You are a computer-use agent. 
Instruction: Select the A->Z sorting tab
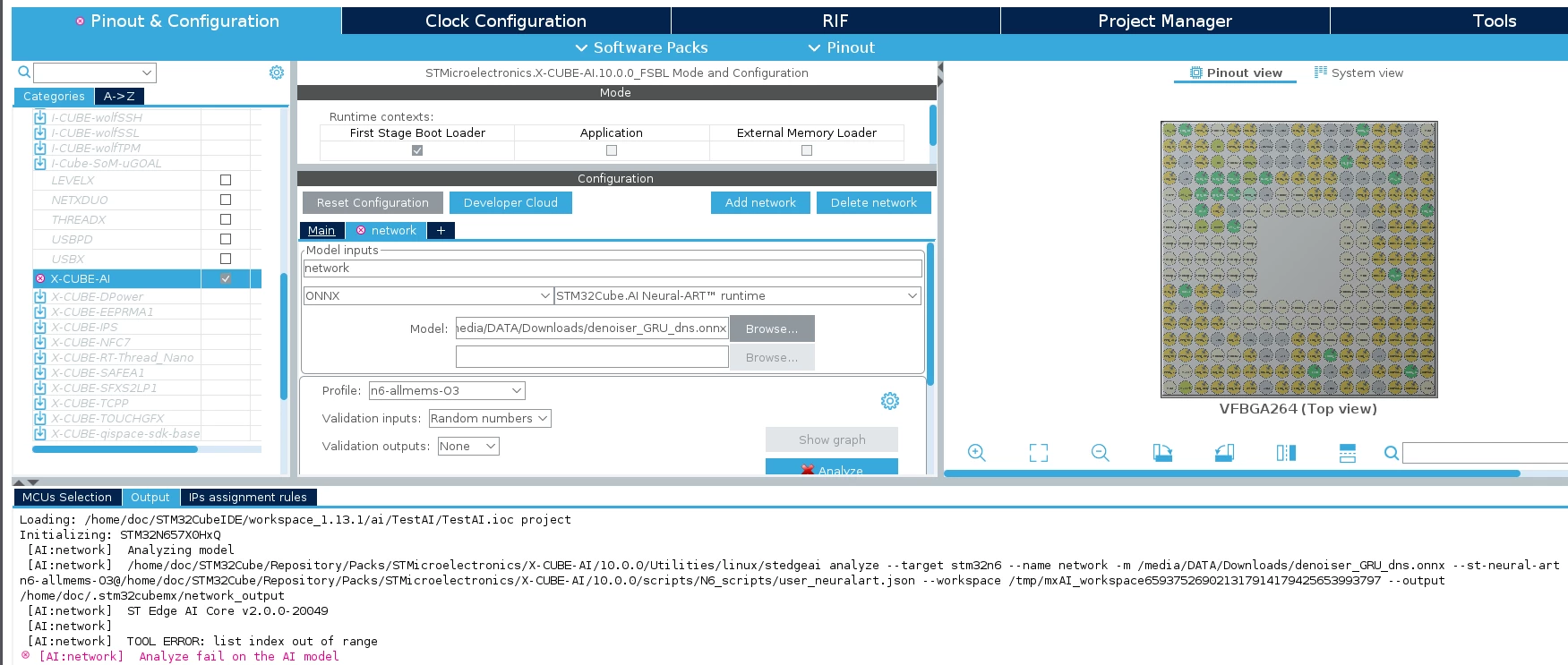pyautogui.click(x=119, y=96)
